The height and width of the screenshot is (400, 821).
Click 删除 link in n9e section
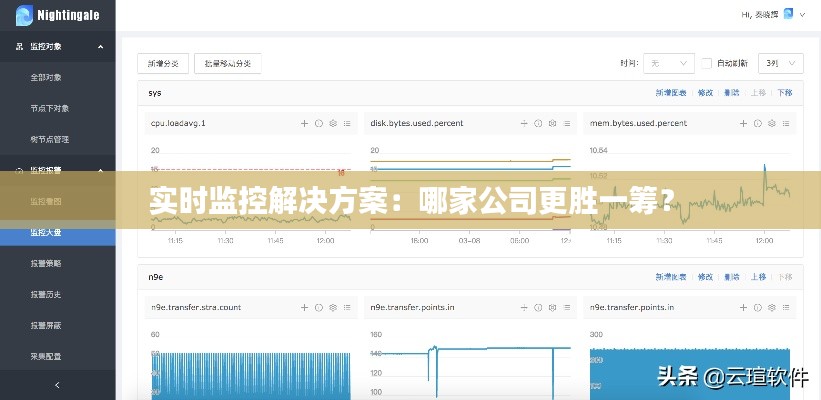click(731, 277)
